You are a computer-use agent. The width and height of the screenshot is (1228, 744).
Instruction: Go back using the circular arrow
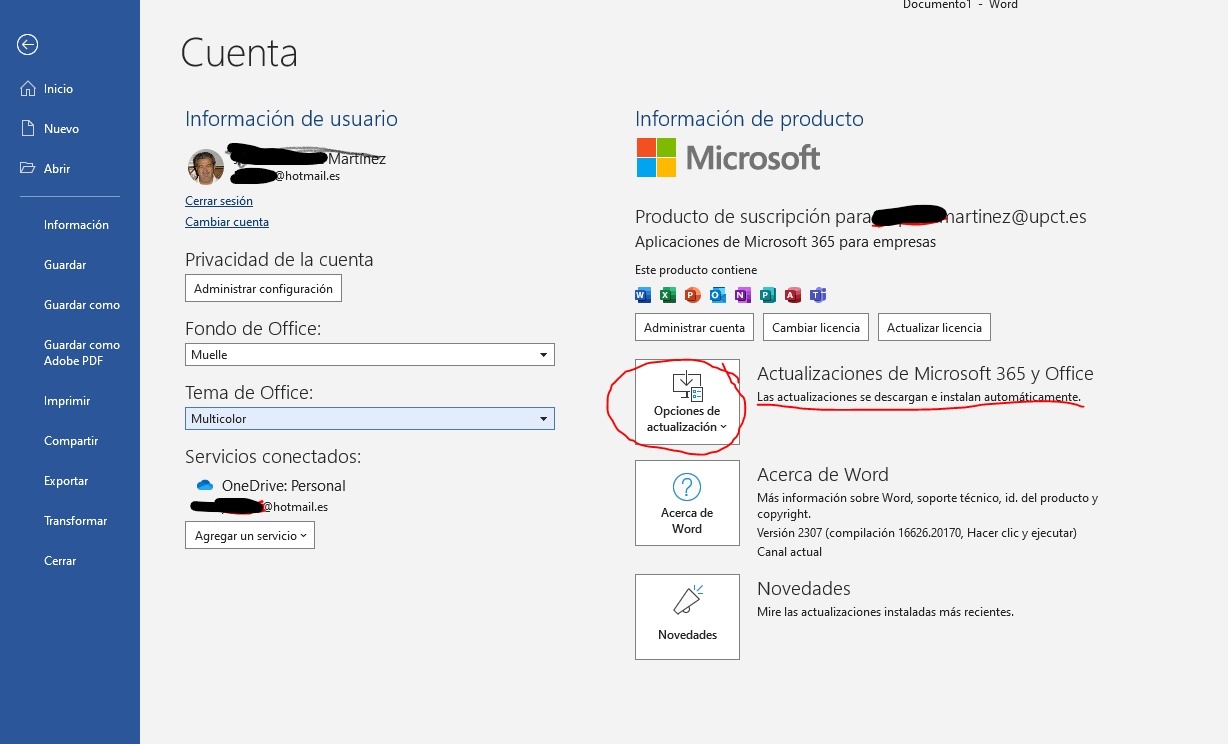(x=28, y=44)
